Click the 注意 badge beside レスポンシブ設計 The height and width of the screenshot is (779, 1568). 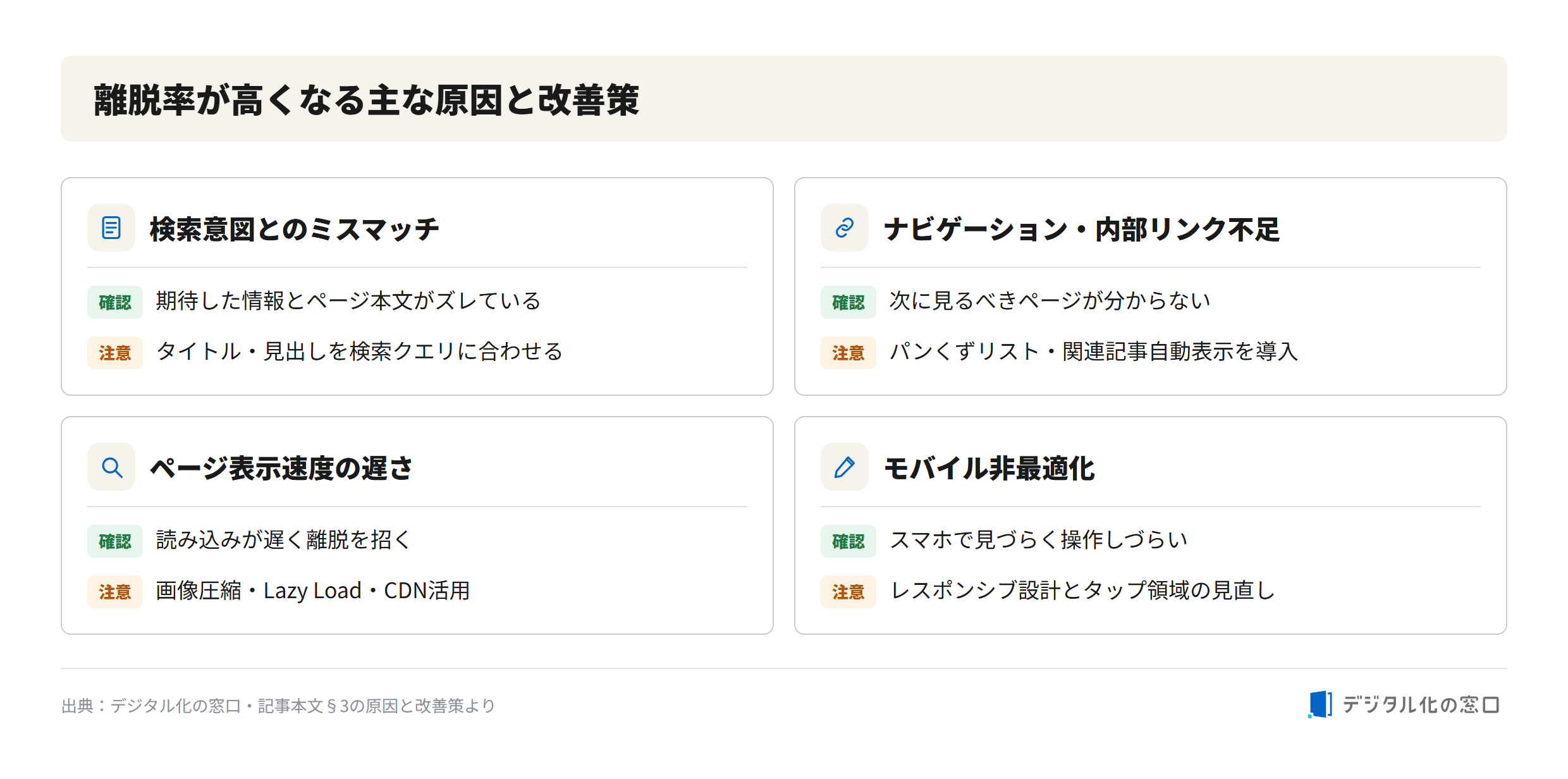pos(848,592)
